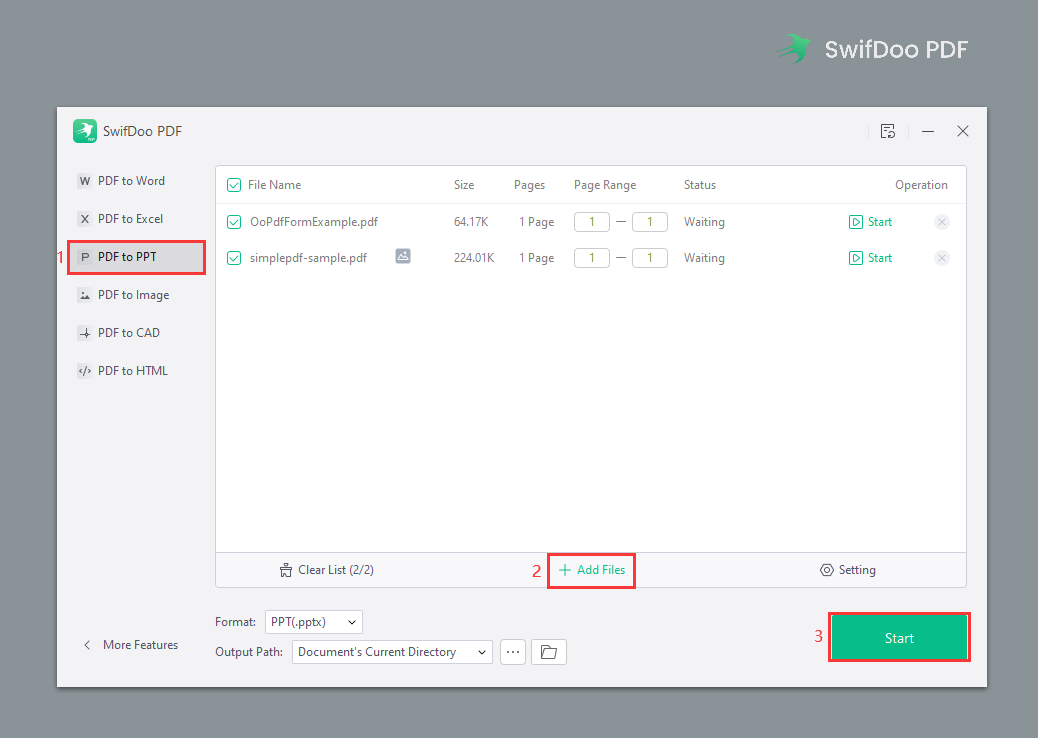Image resolution: width=1038 pixels, height=738 pixels.
Task: Click the big green Start button
Action: [899, 637]
